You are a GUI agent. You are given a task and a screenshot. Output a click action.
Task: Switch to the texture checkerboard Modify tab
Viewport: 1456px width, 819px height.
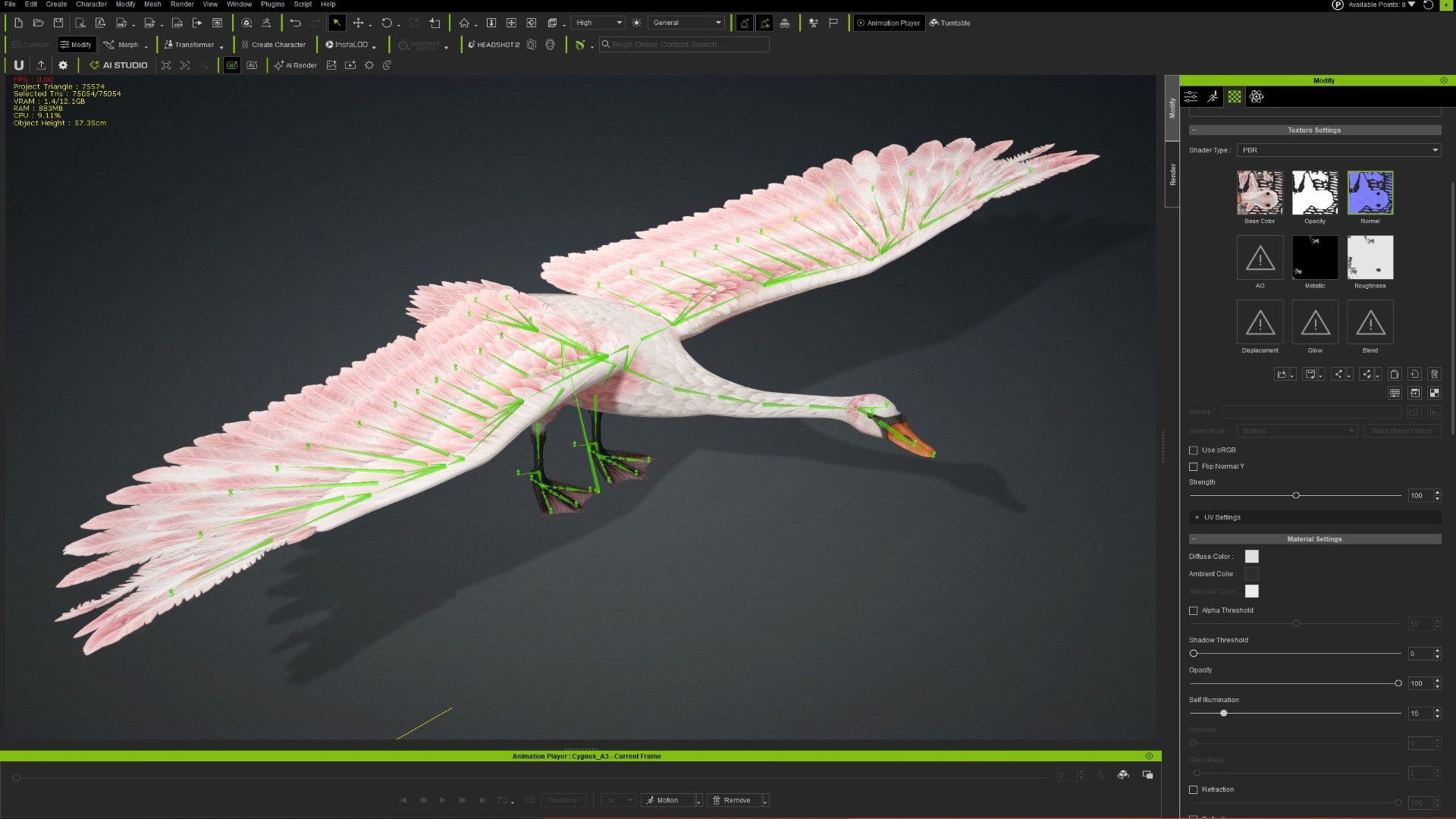coord(1235,96)
